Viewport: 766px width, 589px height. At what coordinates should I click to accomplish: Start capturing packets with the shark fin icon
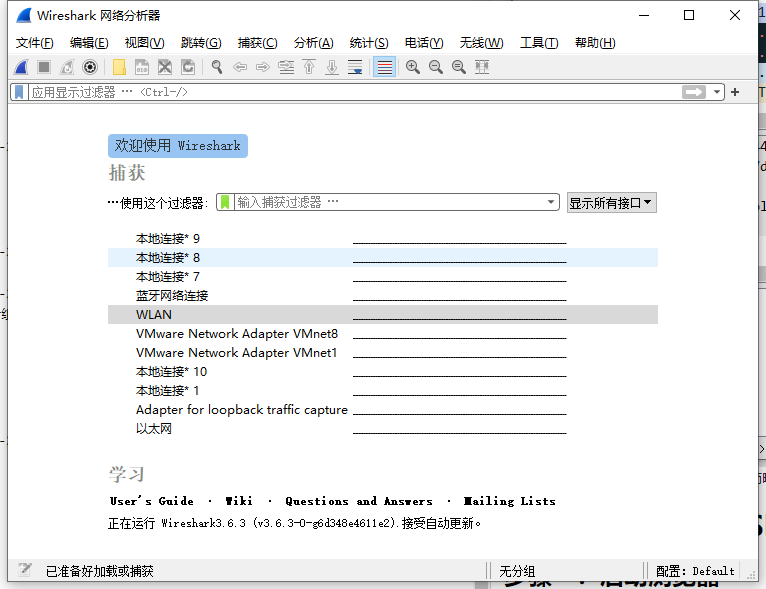(21, 67)
